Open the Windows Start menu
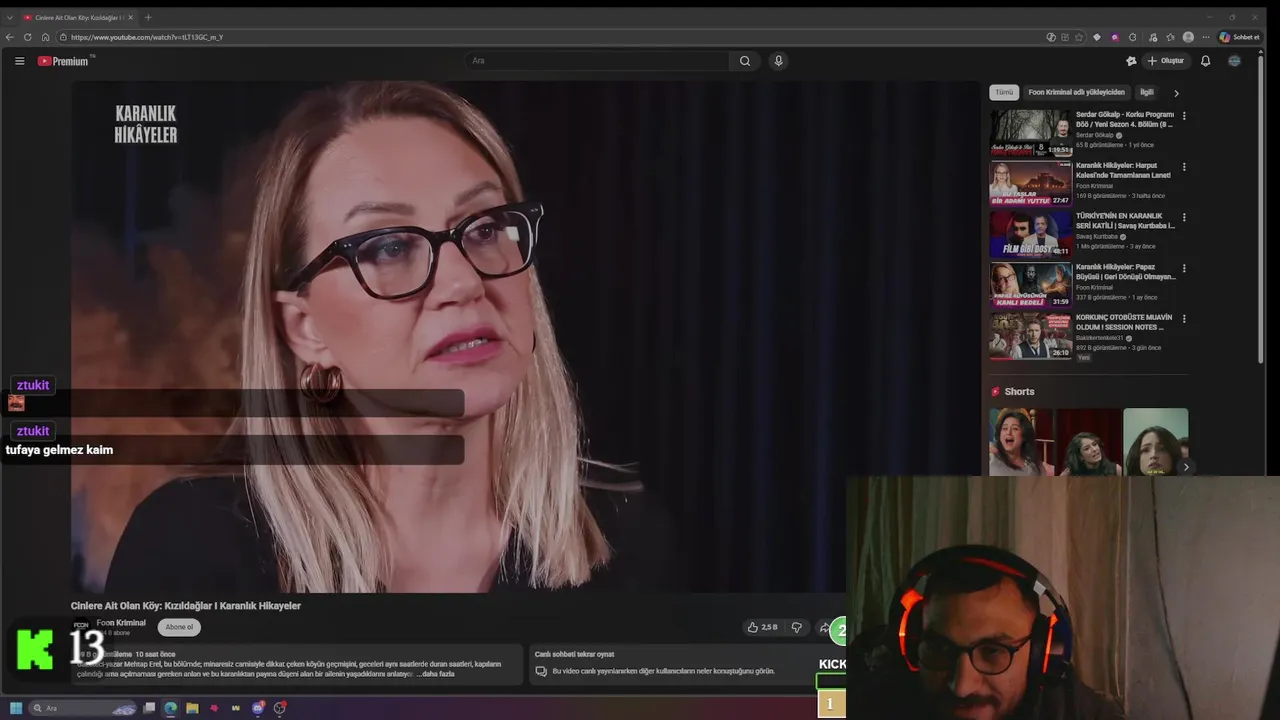 (16, 708)
